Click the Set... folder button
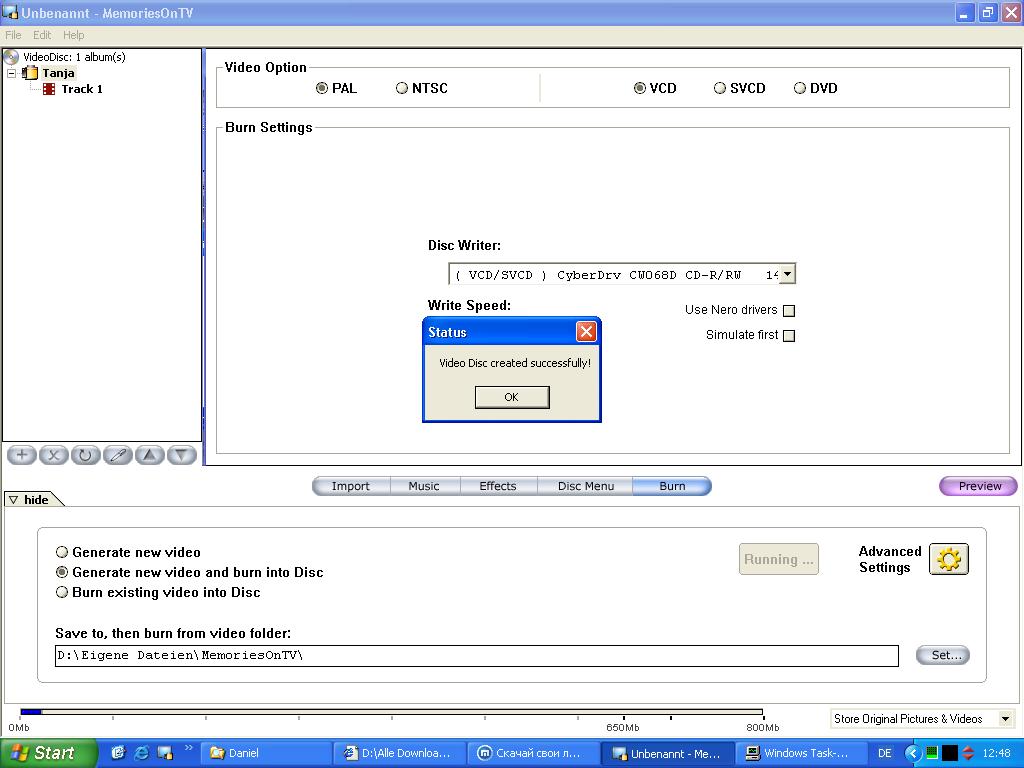 coord(943,655)
